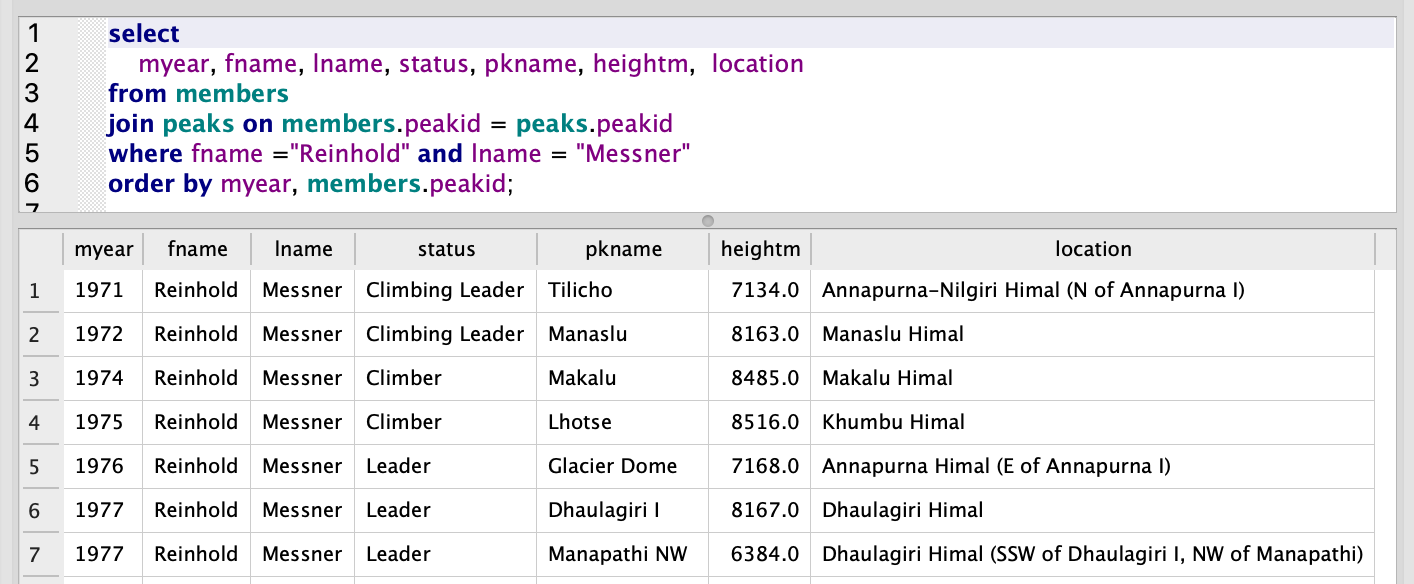Select result row number 1

[x=35, y=291]
